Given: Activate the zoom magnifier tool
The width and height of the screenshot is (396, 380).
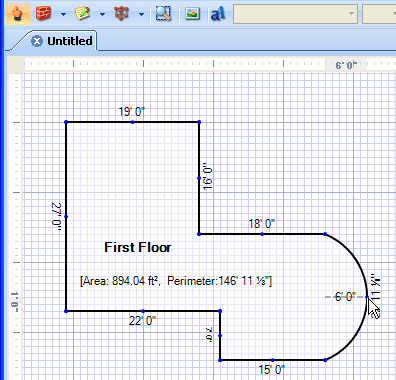Looking at the screenshot, I should [163, 14].
